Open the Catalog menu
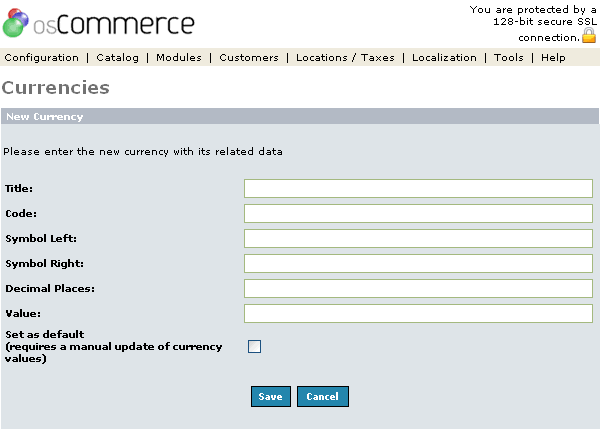600x430 pixels. click(117, 57)
